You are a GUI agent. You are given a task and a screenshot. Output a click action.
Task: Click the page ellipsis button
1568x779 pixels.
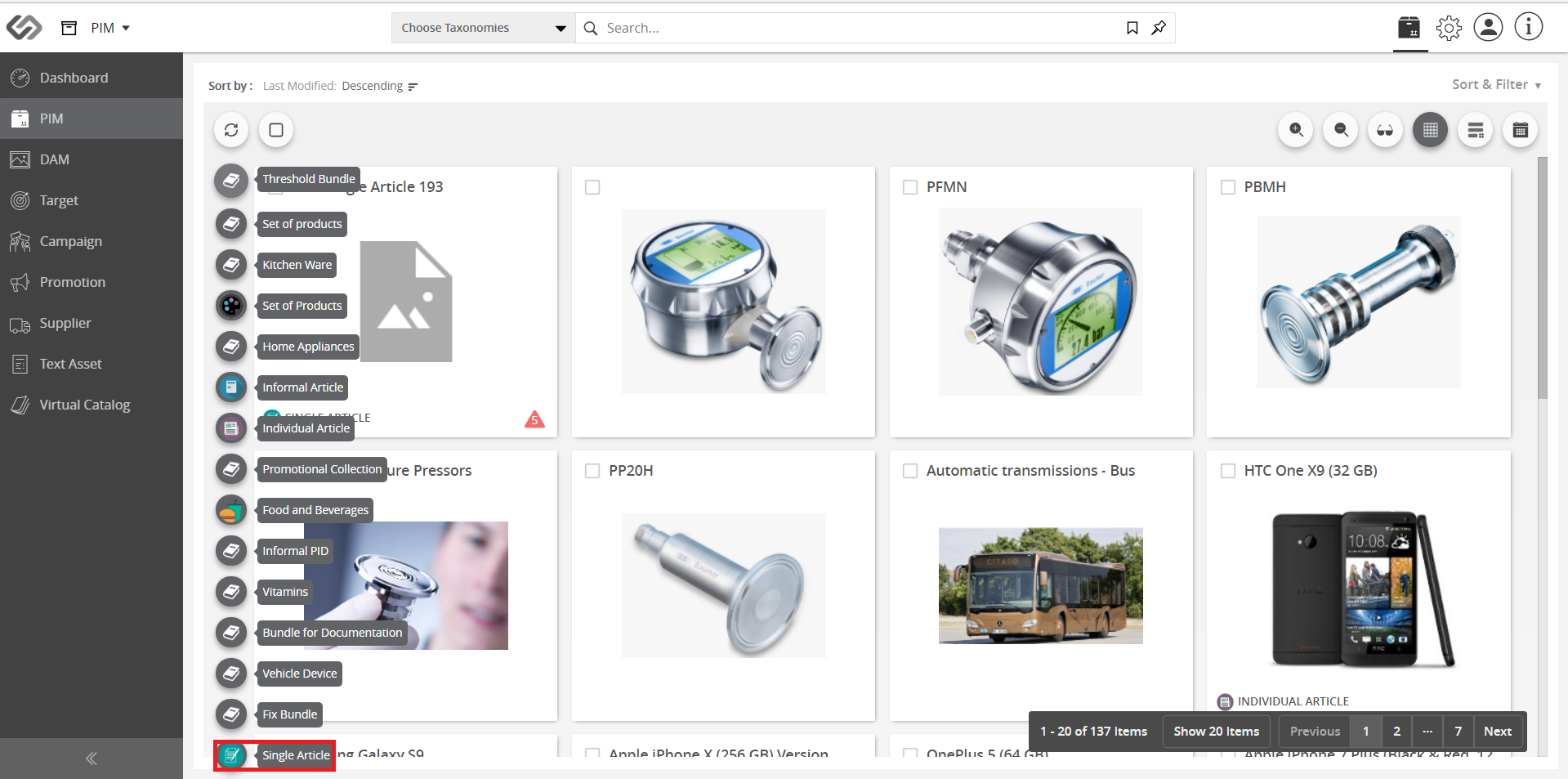[1427, 732]
